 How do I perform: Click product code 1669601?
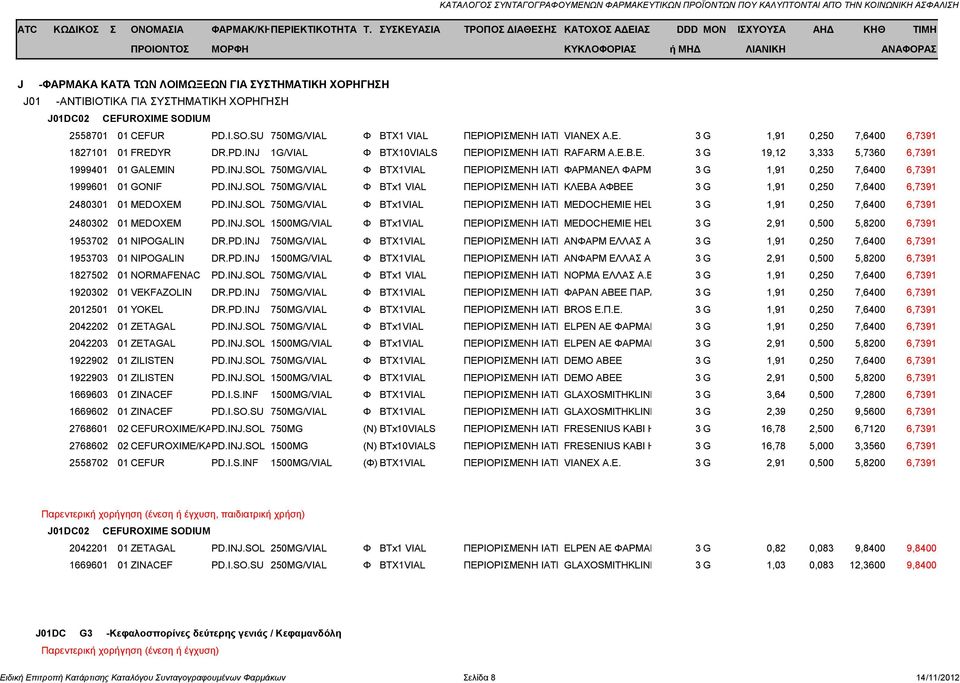88,565
